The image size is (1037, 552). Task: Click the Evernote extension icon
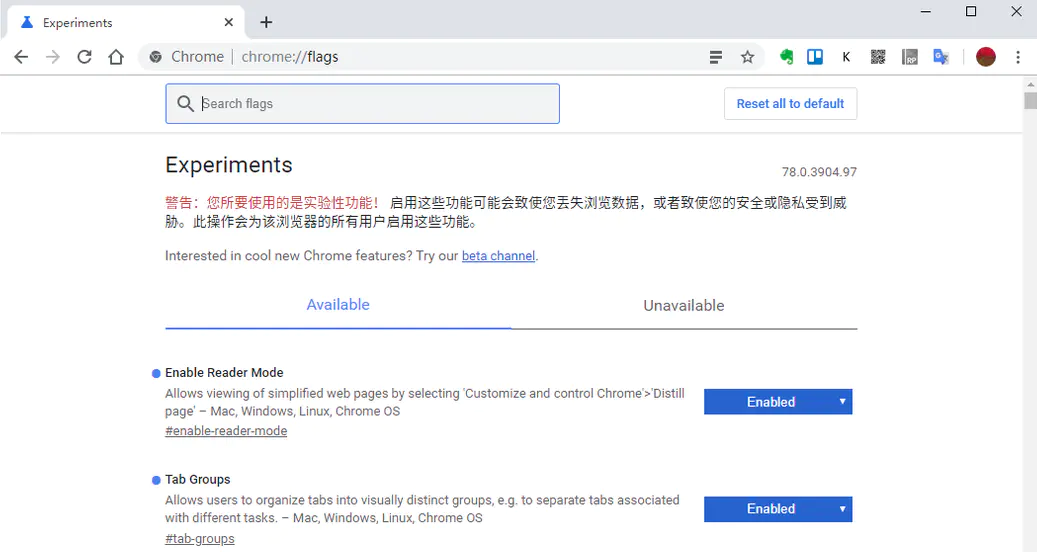[786, 57]
